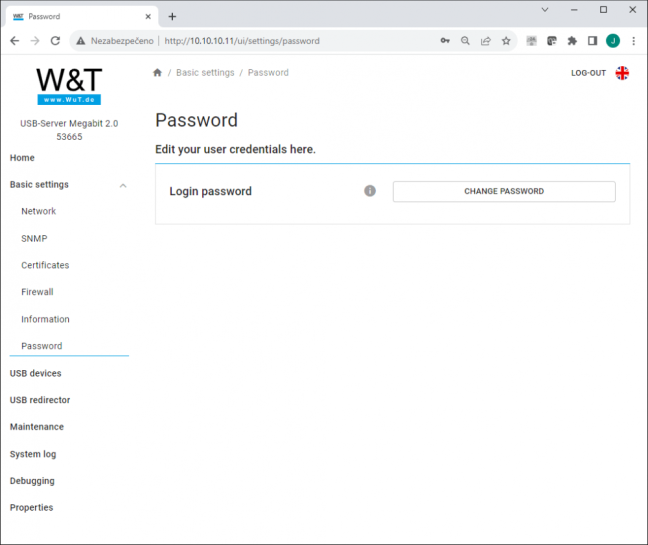Open the saved passwords key icon
This screenshot has height=545, width=648.
tap(445, 41)
